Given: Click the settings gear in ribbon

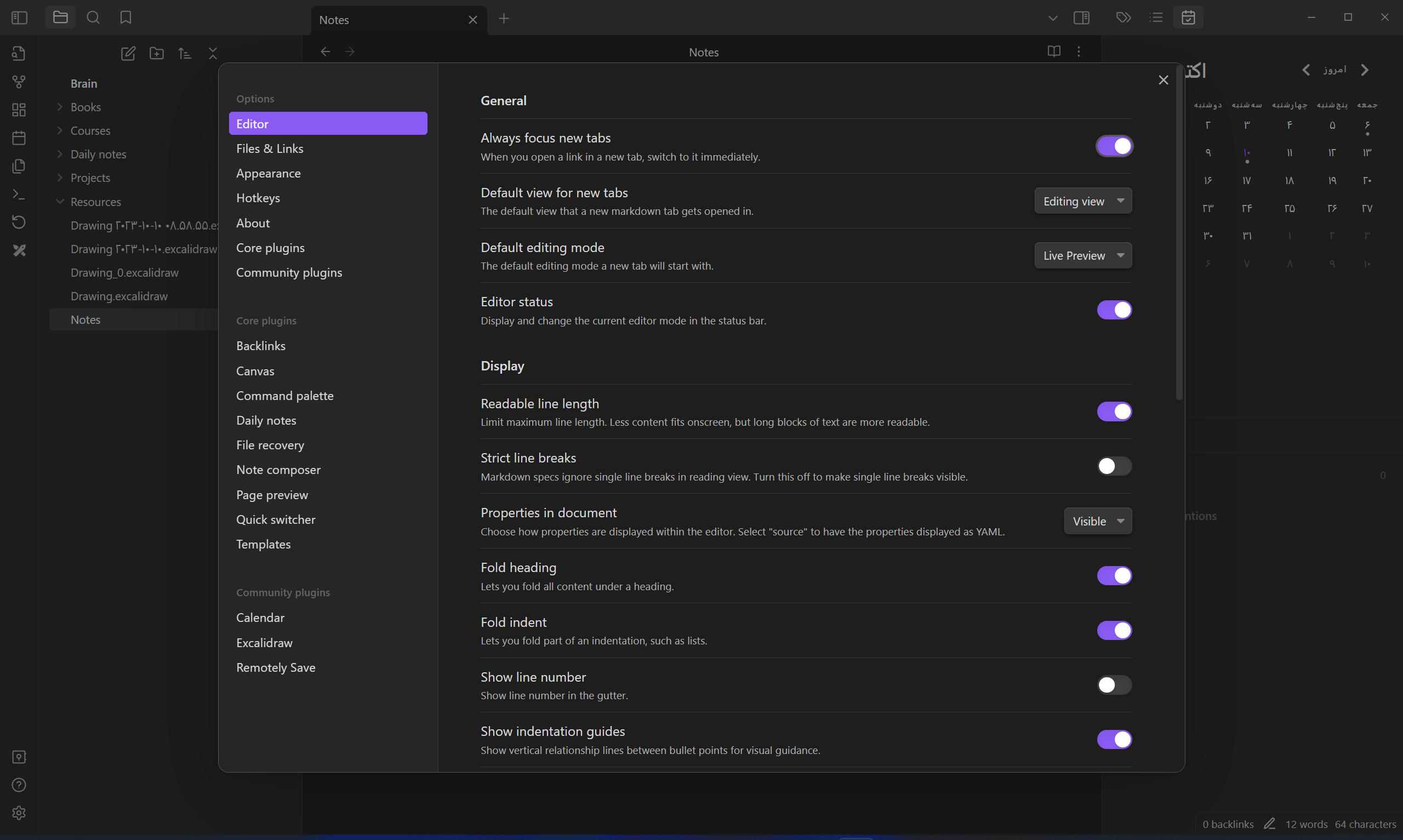Looking at the screenshot, I should pyautogui.click(x=19, y=813).
